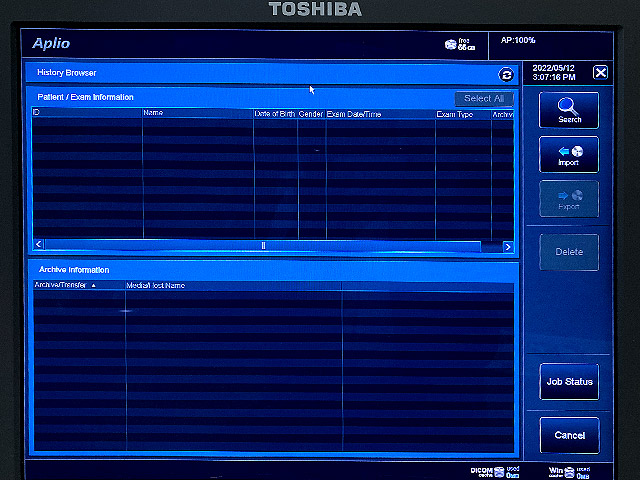This screenshot has height=480, width=640.
Task: Click the Delete button
Action: 569,252
